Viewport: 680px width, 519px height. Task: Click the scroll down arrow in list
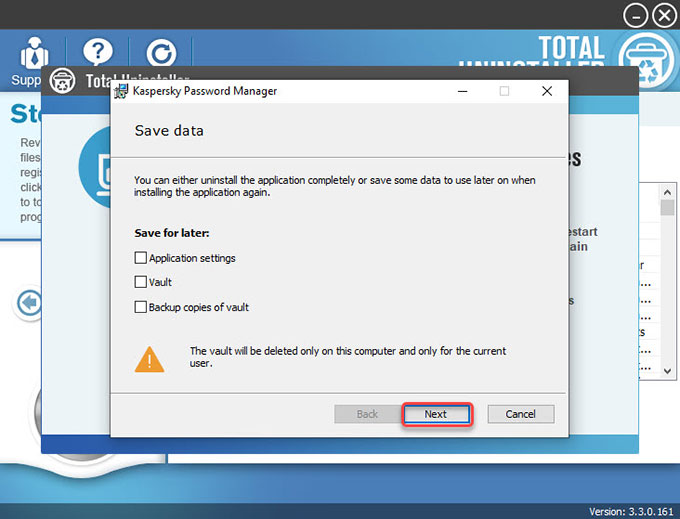coord(667,371)
